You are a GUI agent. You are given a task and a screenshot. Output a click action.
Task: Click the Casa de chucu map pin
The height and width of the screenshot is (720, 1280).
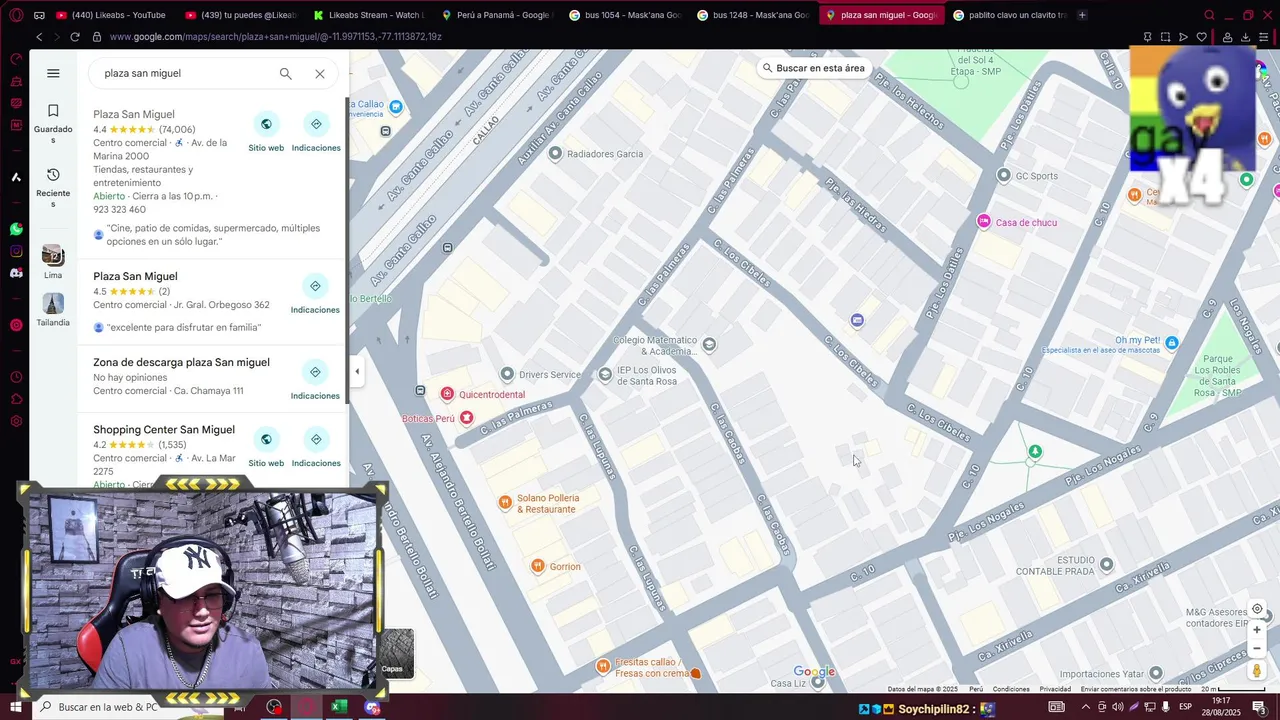pyautogui.click(x=984, y=221)
